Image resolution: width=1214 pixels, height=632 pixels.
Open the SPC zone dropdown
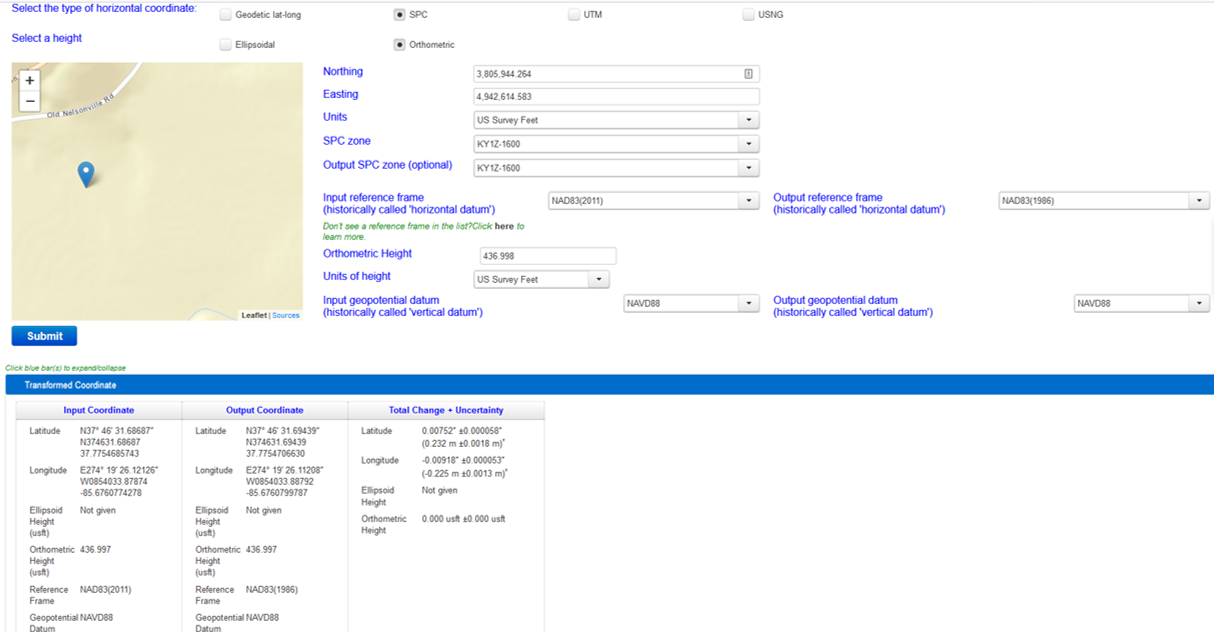point(748,143)
